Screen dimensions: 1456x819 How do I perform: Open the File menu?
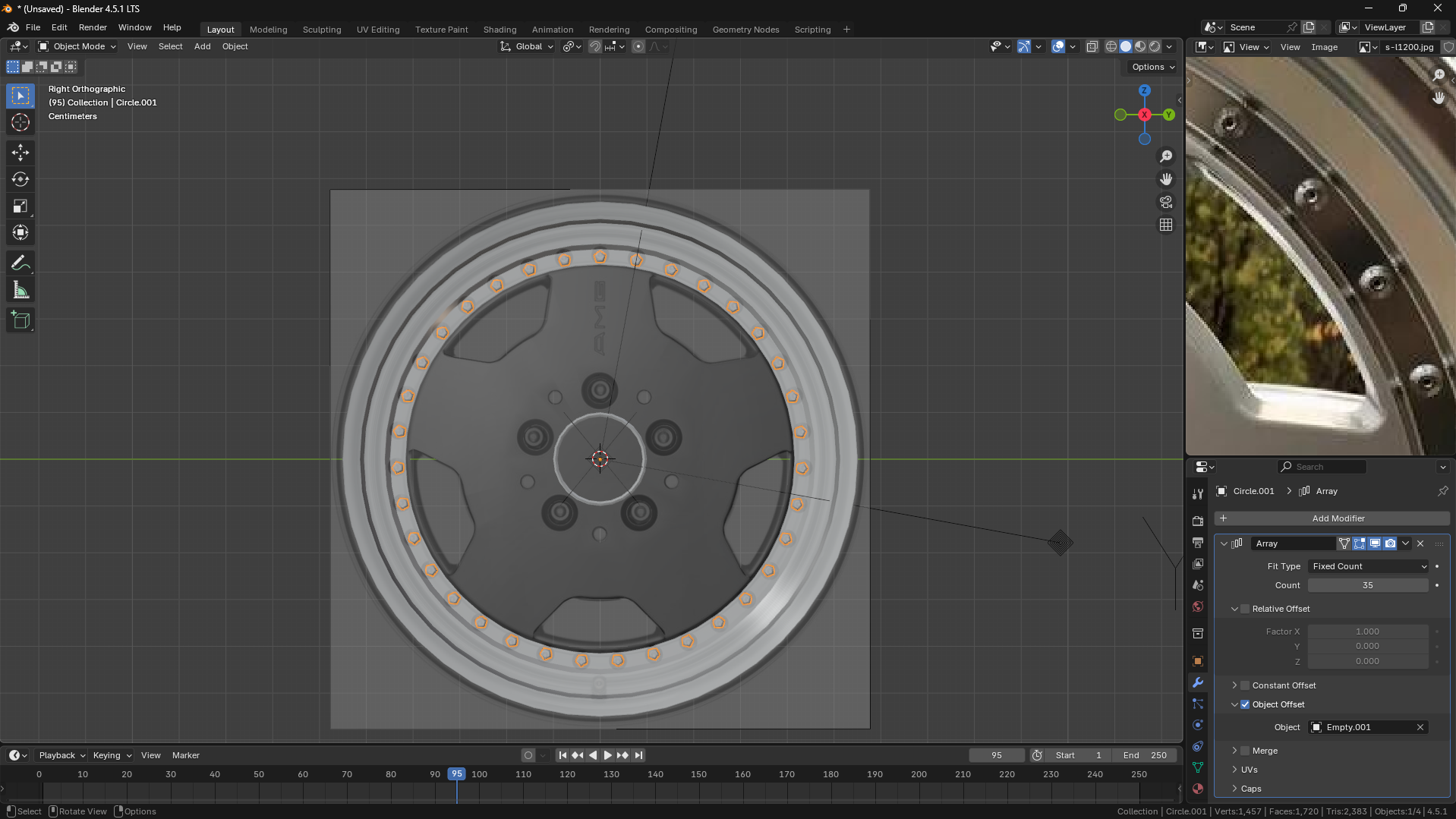[x=33, y=27]
